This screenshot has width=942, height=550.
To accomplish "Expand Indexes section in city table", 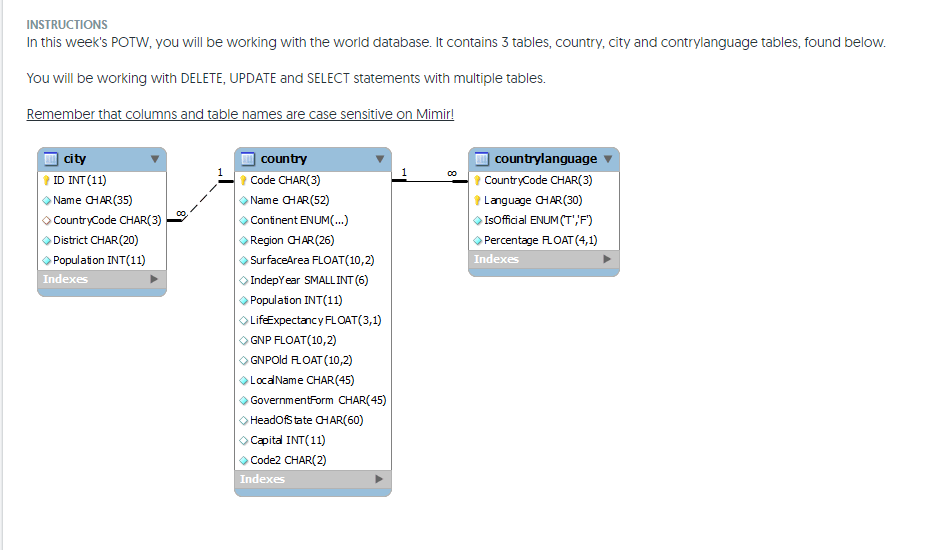I will click(154, 279).
